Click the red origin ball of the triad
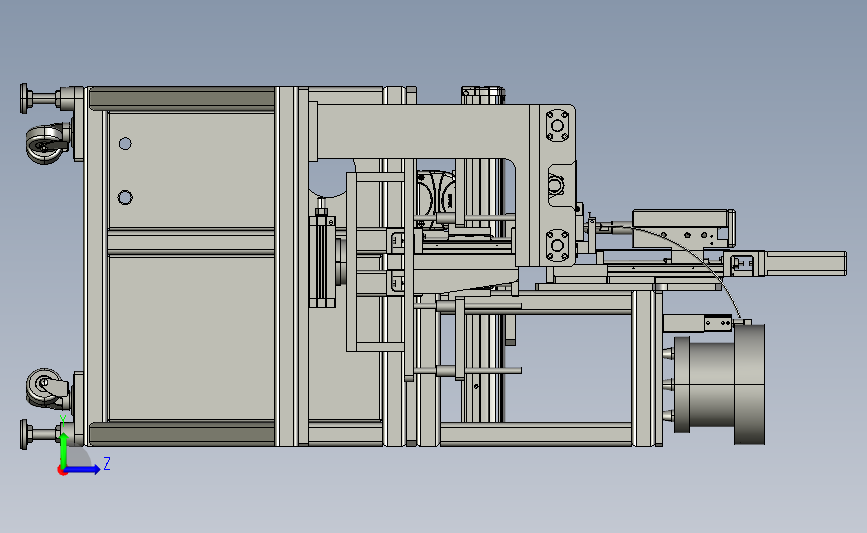Viewport: 867px width, 533px height. [62, 471]
